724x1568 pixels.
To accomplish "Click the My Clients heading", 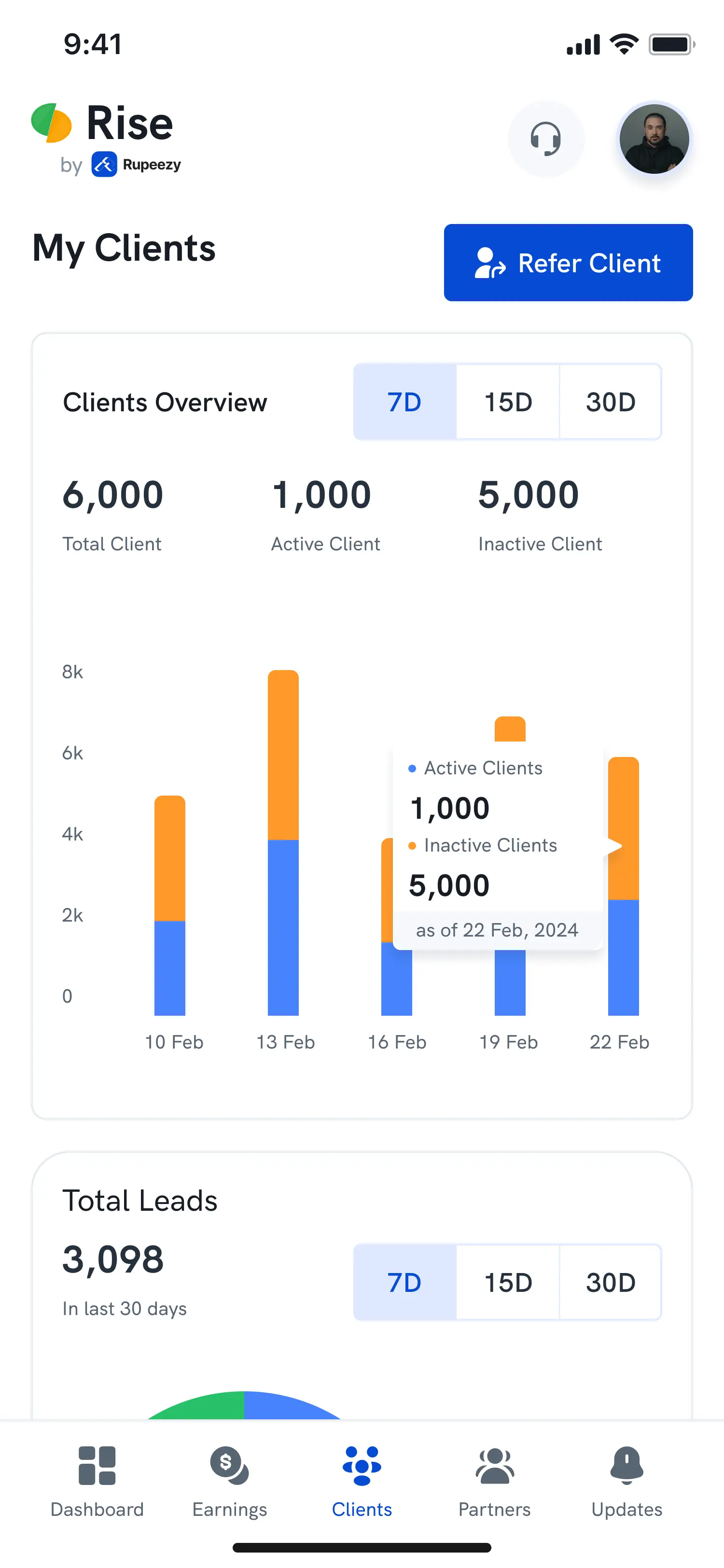I will click(124, 248).
